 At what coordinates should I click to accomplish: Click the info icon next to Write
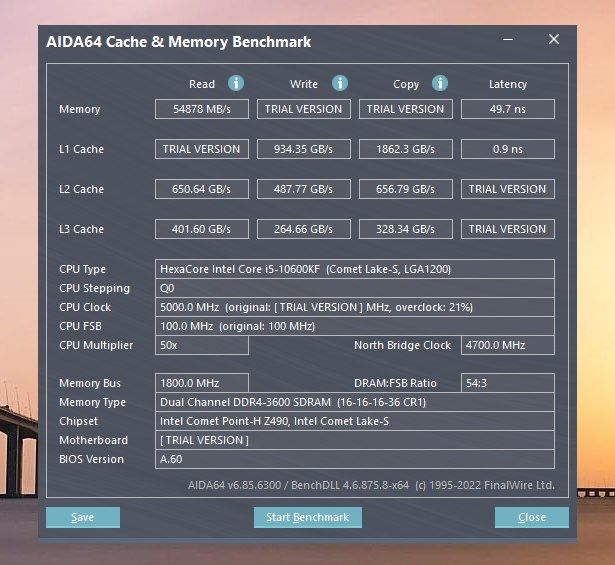[340, 83]
